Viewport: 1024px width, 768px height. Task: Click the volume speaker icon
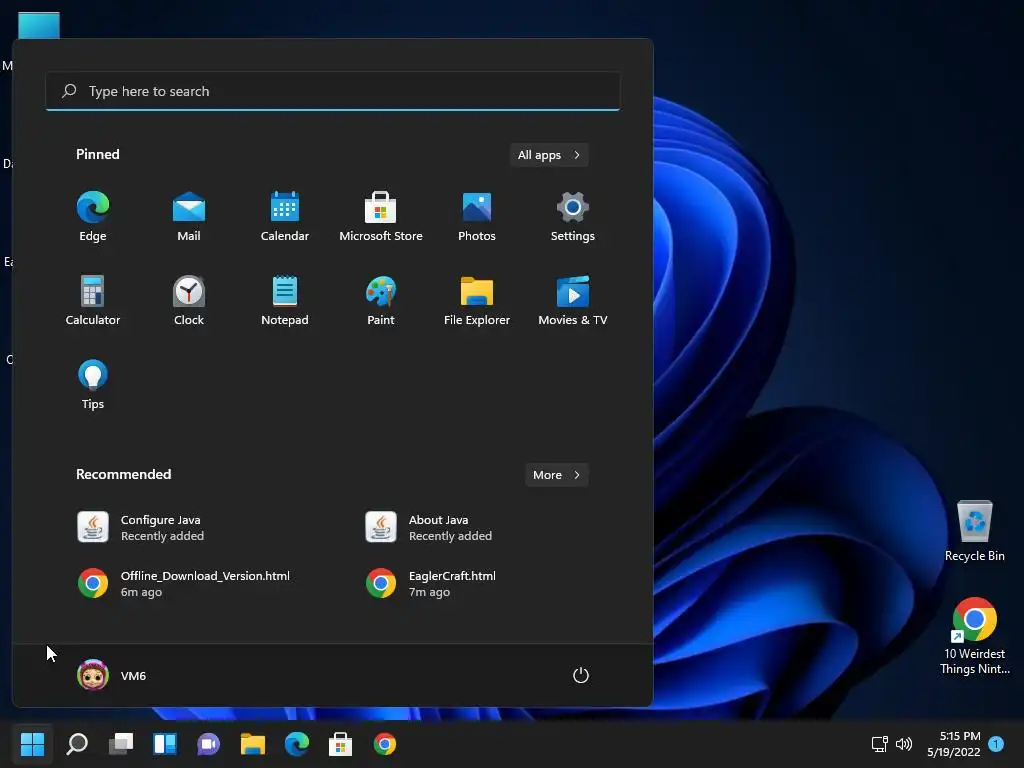tap(904, 744)
